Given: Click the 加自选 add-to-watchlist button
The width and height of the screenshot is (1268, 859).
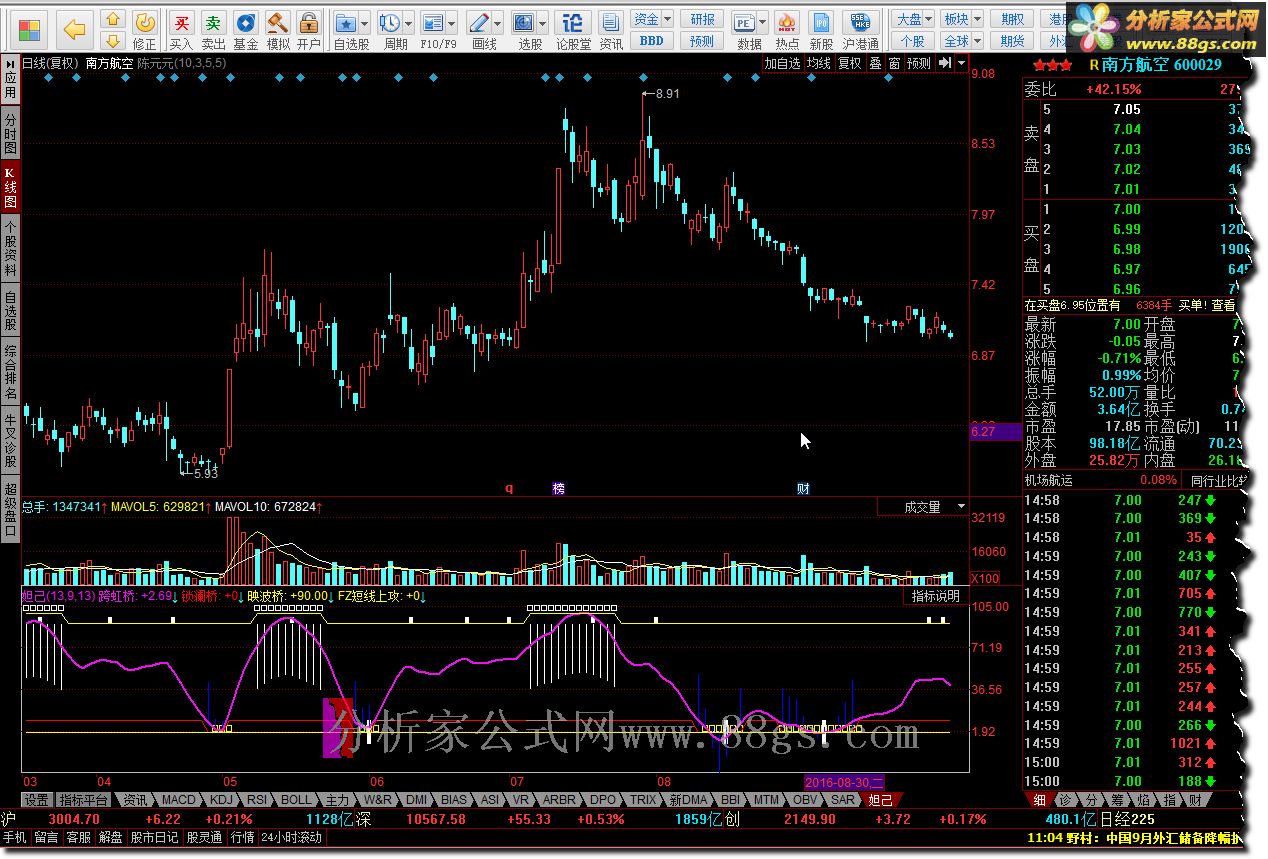Looking at the screenshot, I should tap(783, 63).
